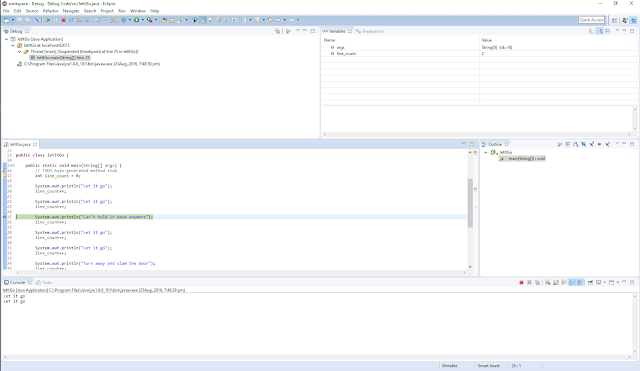The height and width of the screenshot is (371, 640).
Task: Click the Name column header in Variables
Action: click(x=400, y=40)
